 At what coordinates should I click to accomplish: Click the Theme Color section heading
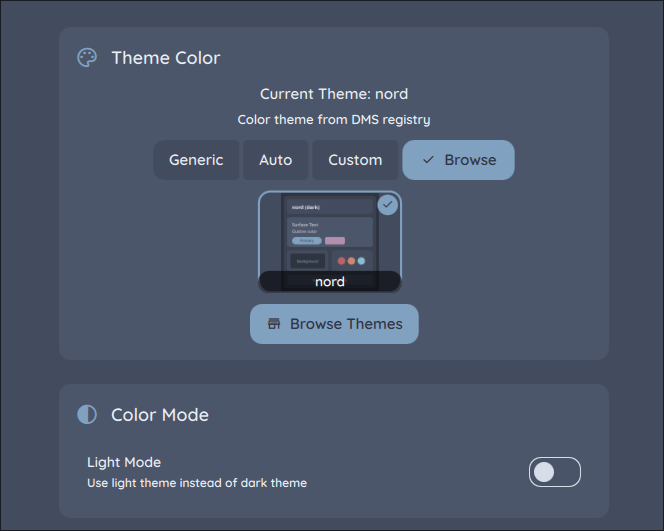[x=166, y=57]
